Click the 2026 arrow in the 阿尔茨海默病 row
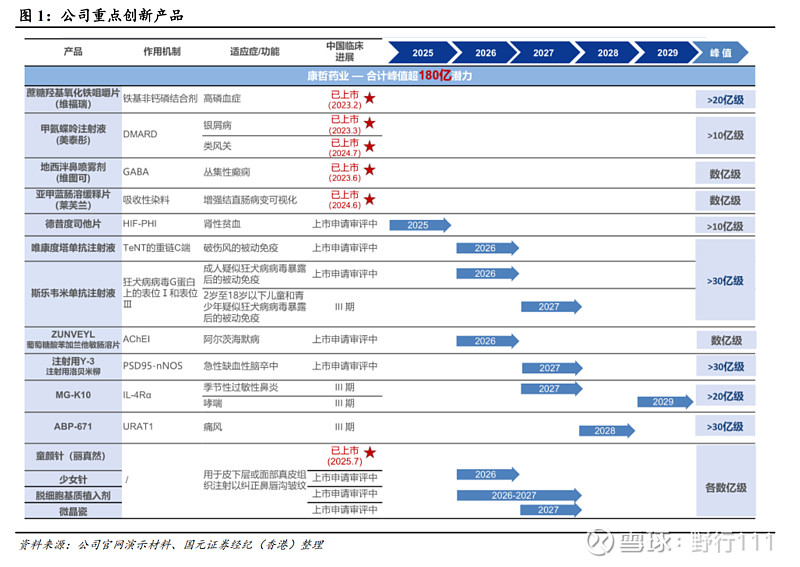 point(488,341)
